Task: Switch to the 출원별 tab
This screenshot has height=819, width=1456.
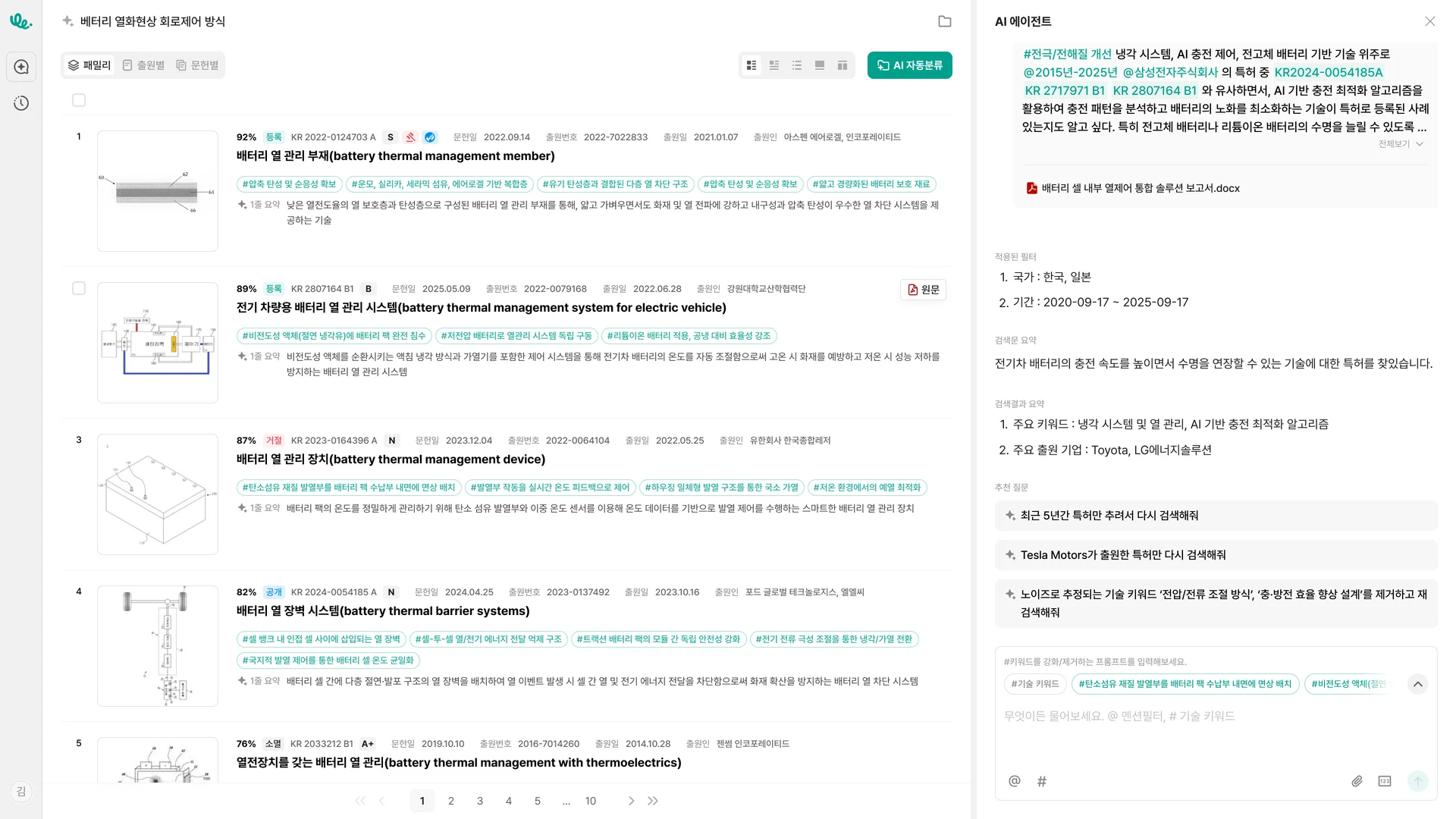Action: [x=143, y=65]
